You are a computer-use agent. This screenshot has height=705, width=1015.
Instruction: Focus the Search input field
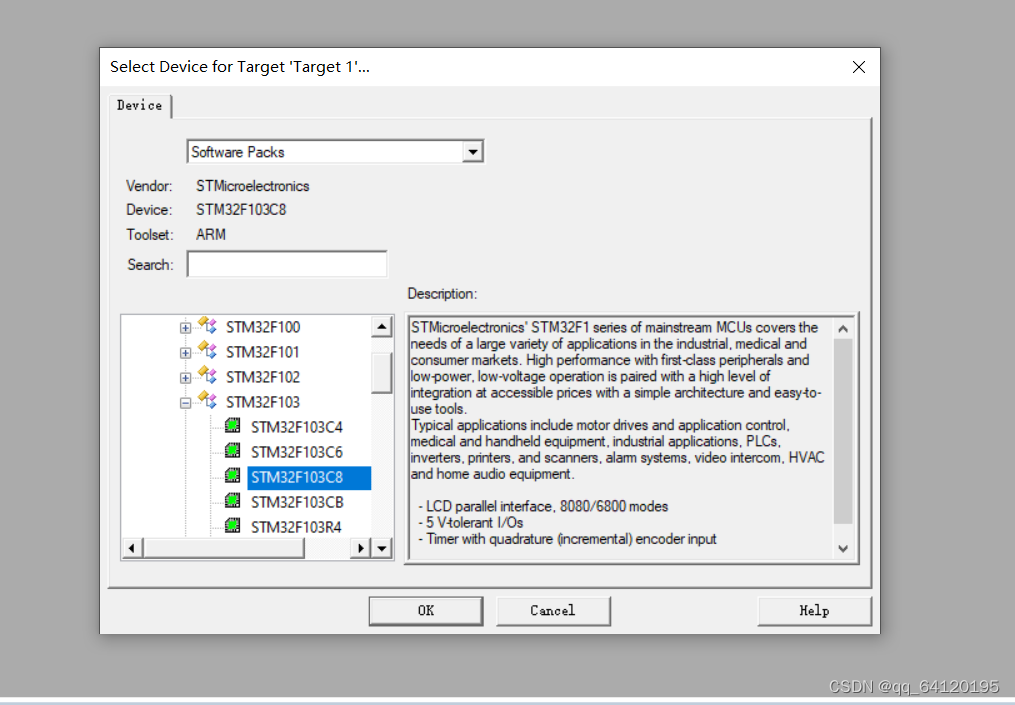[287, 264]
